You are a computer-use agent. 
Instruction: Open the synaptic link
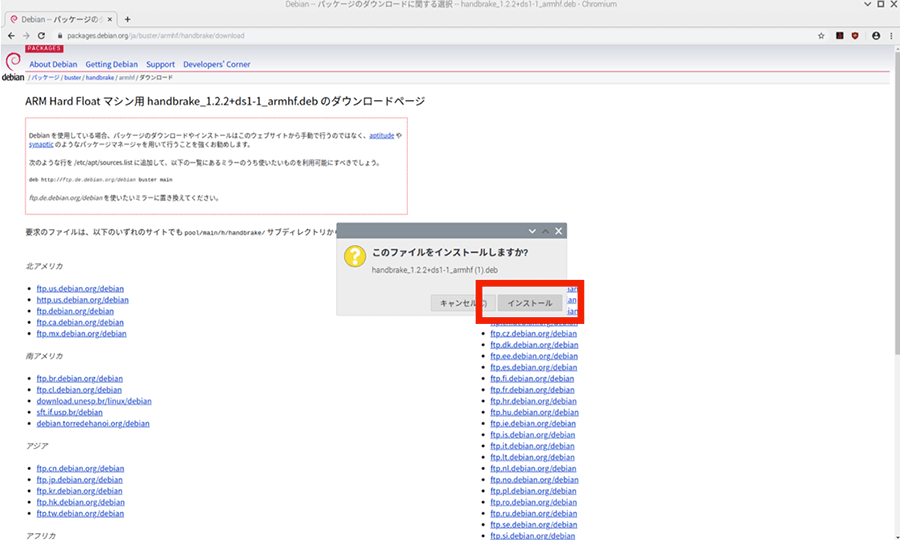coord(41,145)
